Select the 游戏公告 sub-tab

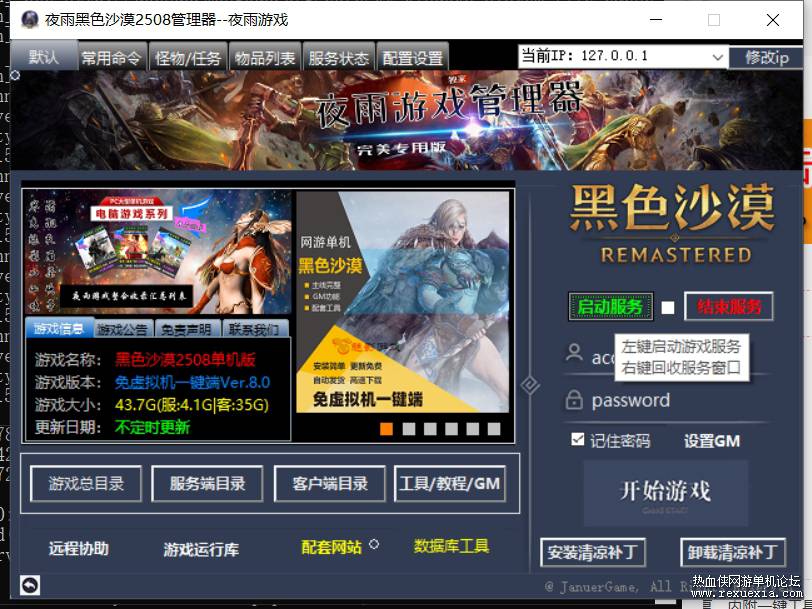click(124, 329)
